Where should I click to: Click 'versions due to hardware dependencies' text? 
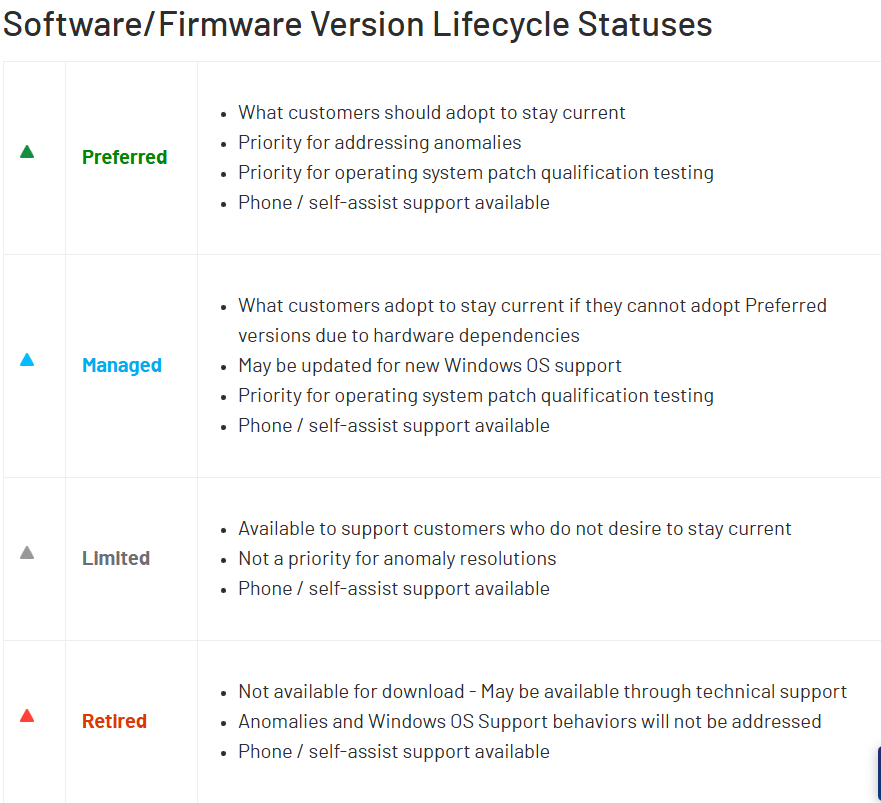point(408,335)
